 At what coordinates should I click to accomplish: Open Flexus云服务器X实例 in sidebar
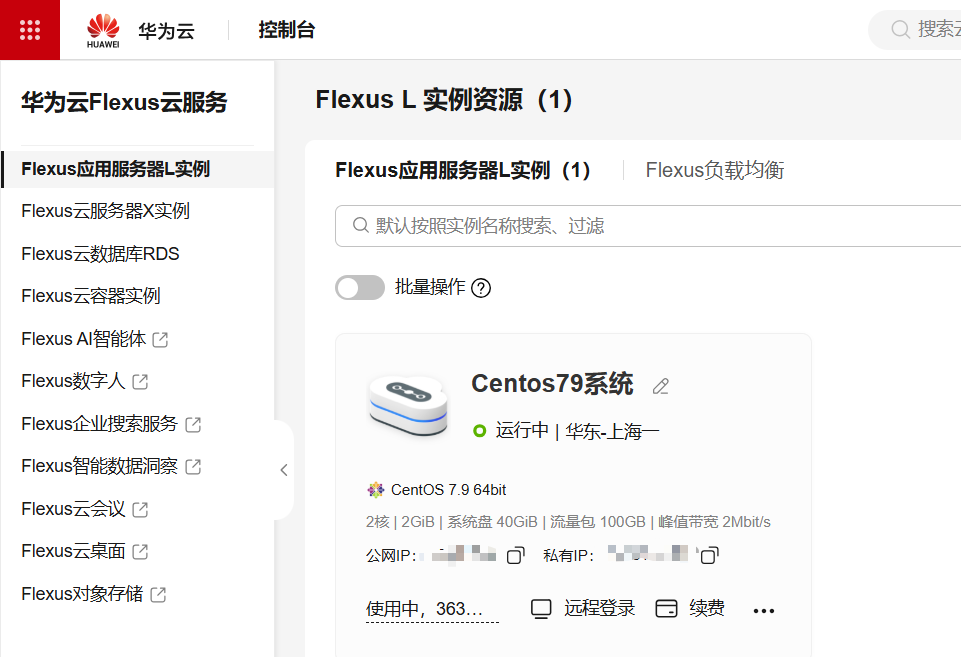click(x=105, y=211)
